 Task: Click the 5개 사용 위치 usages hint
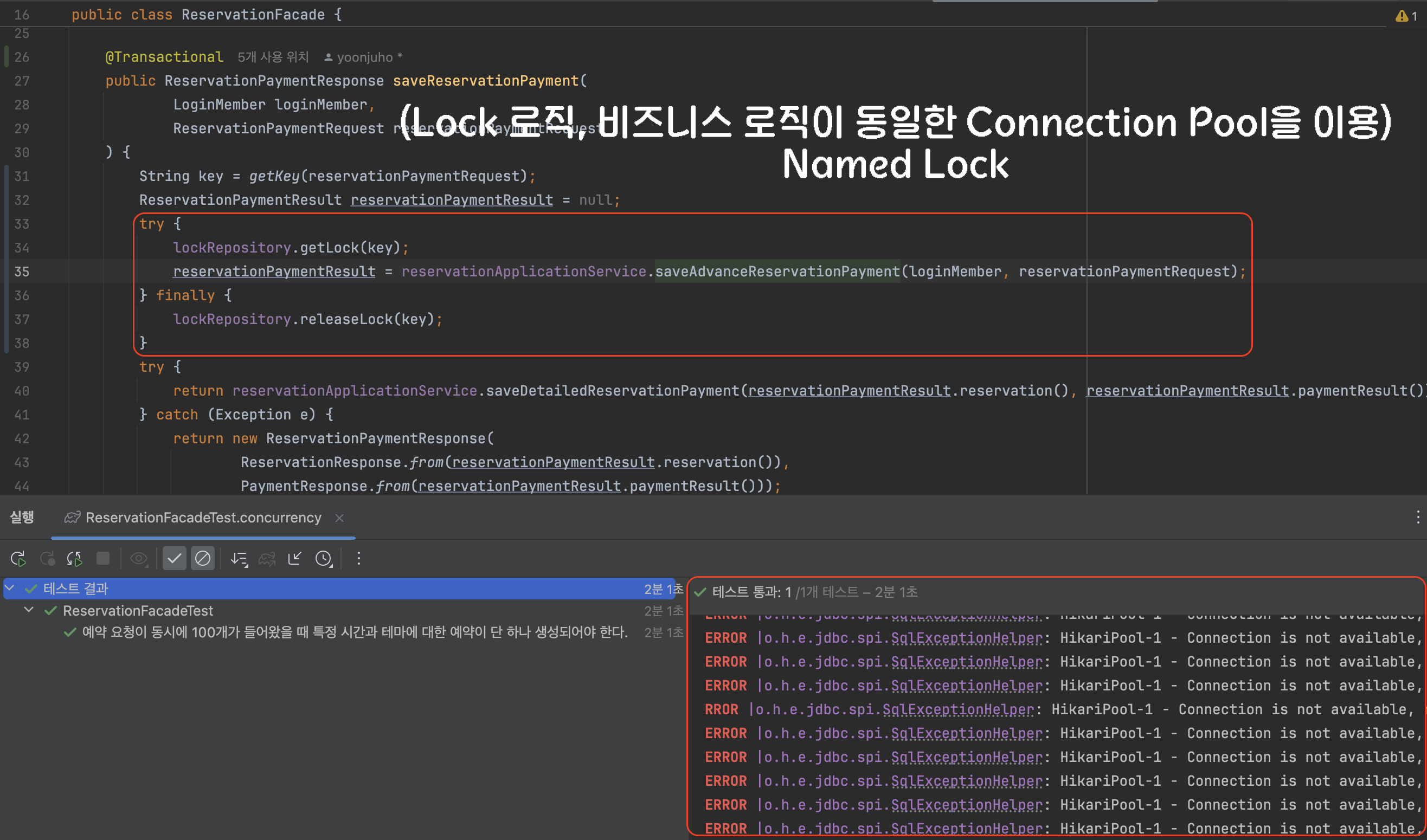(x=273, y=57)
